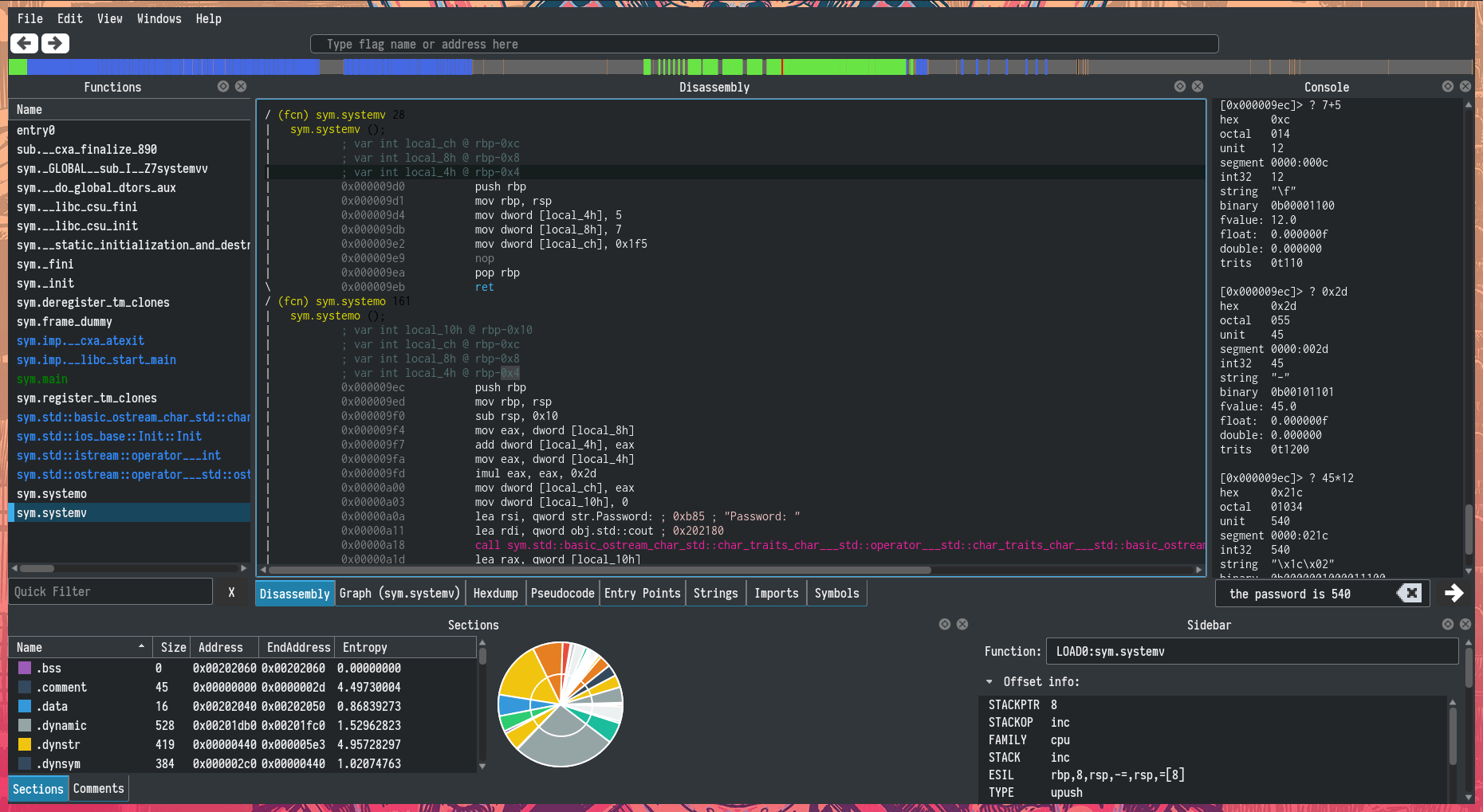Open the Pseudocode tab
Image resolution: width=1483 pixels, height=812 pixels.
[x=563, y=593]
